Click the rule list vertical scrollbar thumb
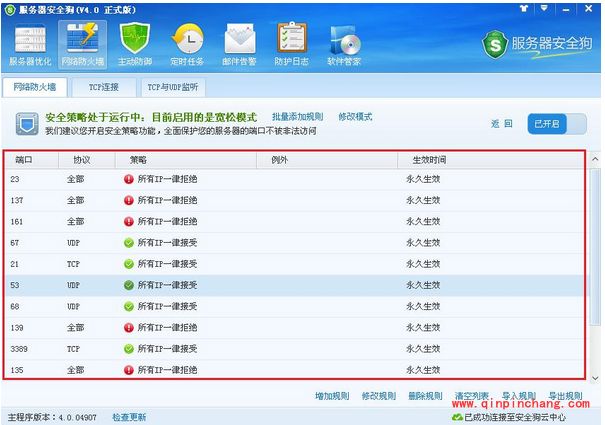The image size is (605, 425). 595,247
